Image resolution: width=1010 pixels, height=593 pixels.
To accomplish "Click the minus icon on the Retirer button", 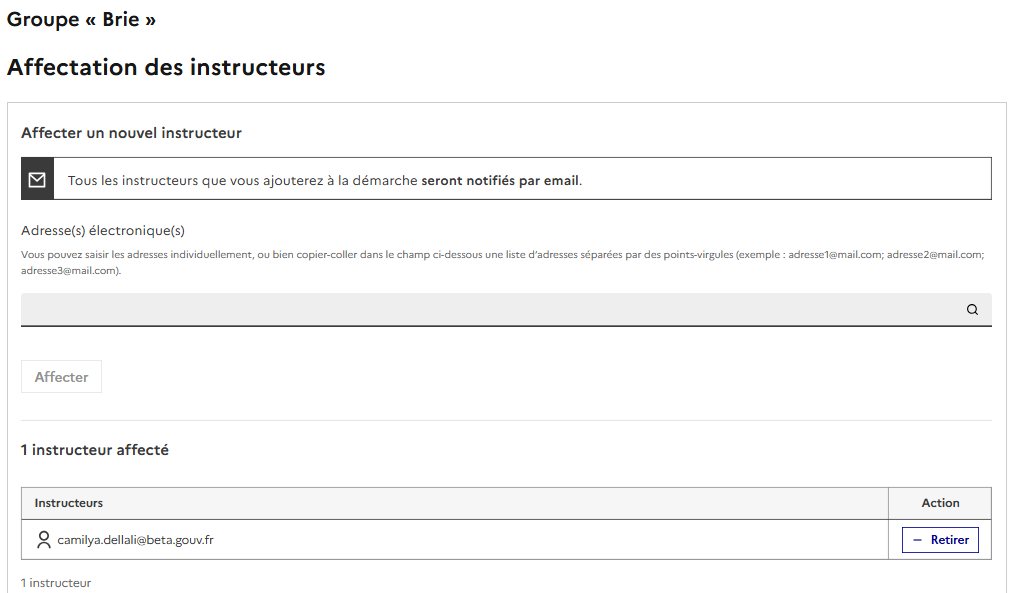I will tap(917, 540).
